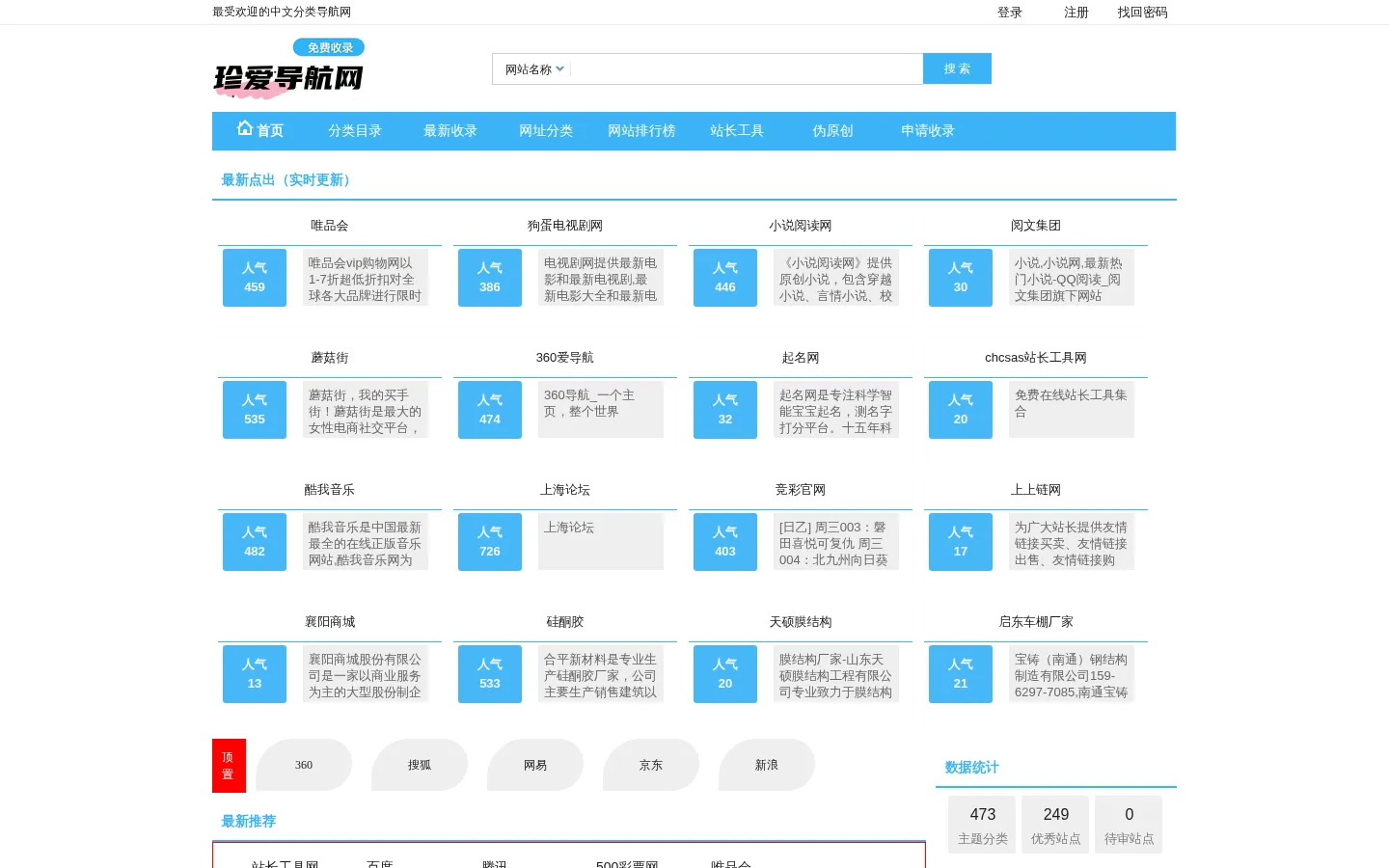The image size is (1389, 868).
Task: Open the 上海论坛 site title
Action: [x=565, y=490]
